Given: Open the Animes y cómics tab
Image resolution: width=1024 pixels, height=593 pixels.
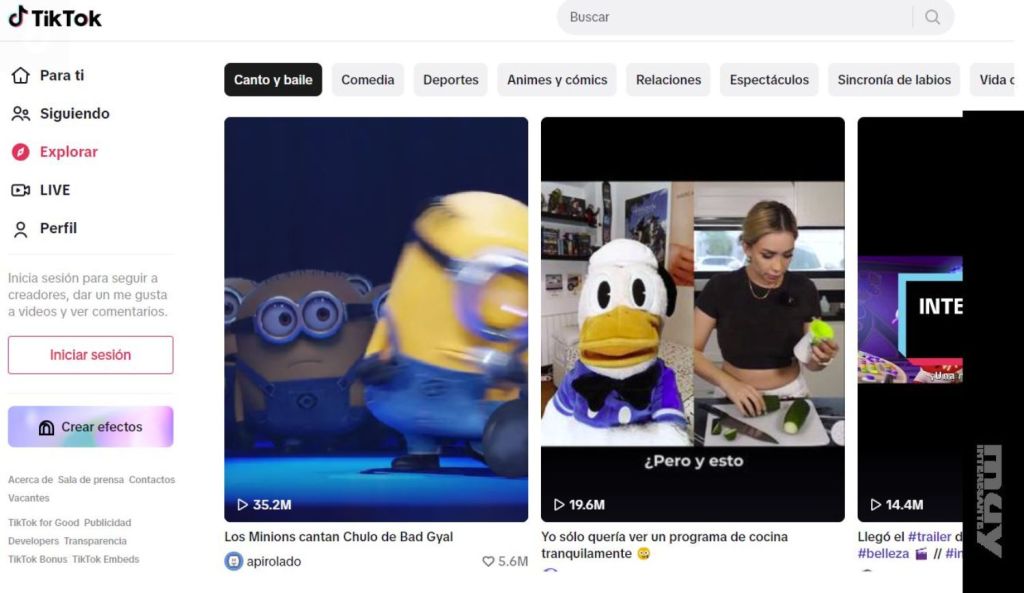Looking at the screenshot, I should (x=557, y=80).
